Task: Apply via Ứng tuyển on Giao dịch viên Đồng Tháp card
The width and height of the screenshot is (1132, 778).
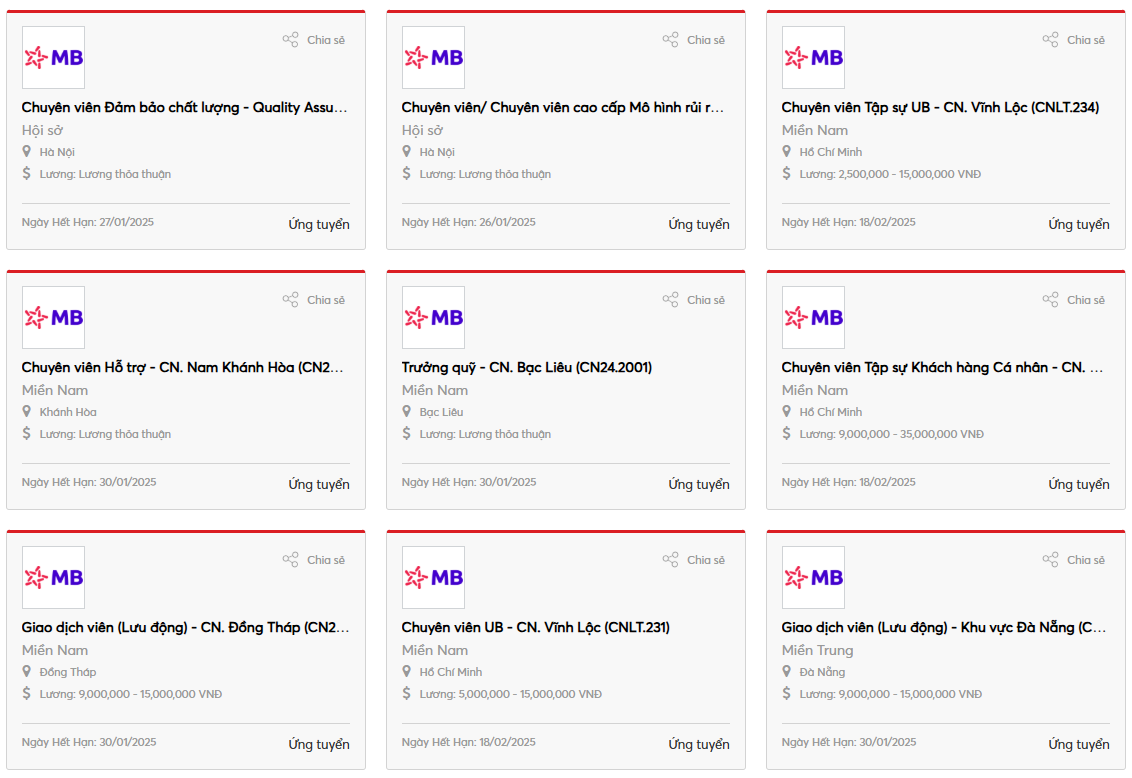Action: tap(319, 744)
